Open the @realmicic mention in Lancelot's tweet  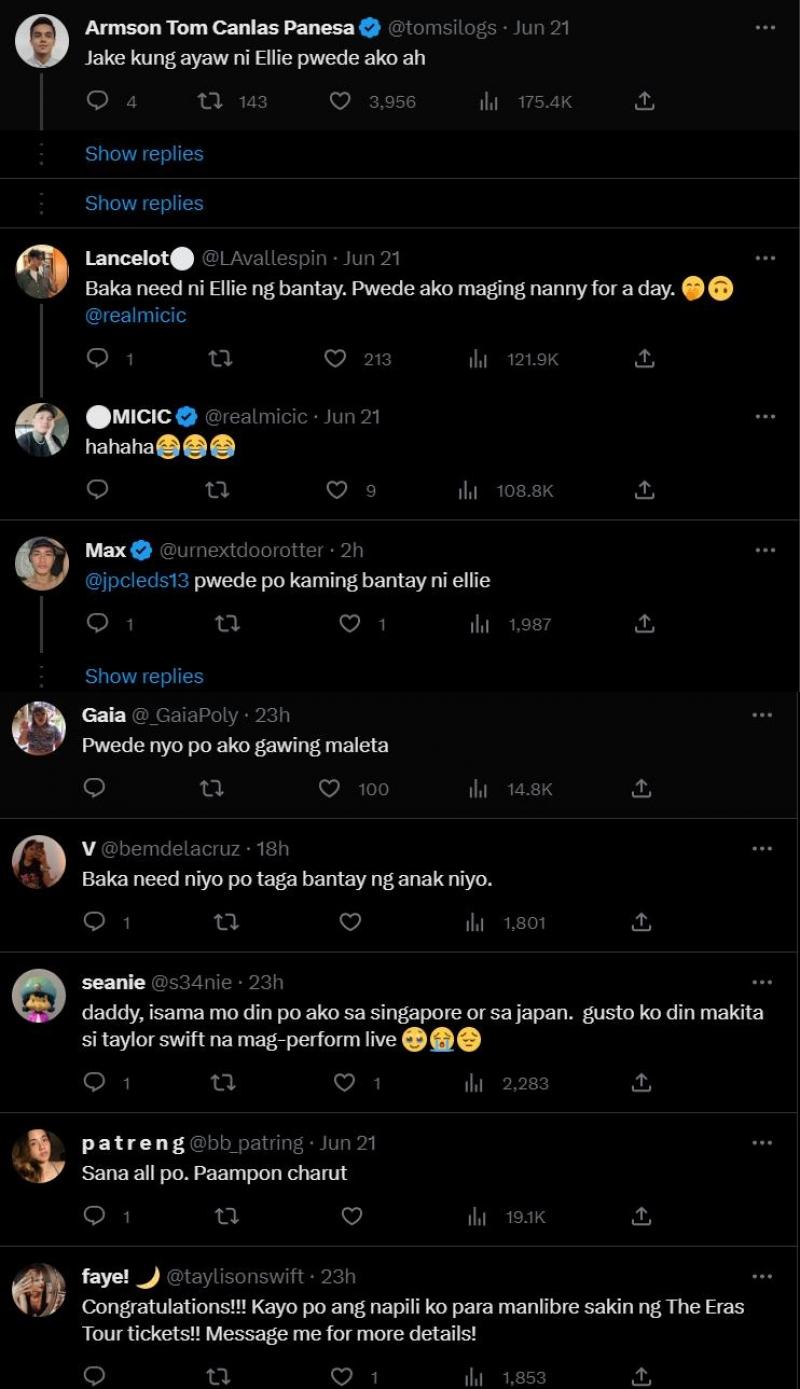(136, 315)
